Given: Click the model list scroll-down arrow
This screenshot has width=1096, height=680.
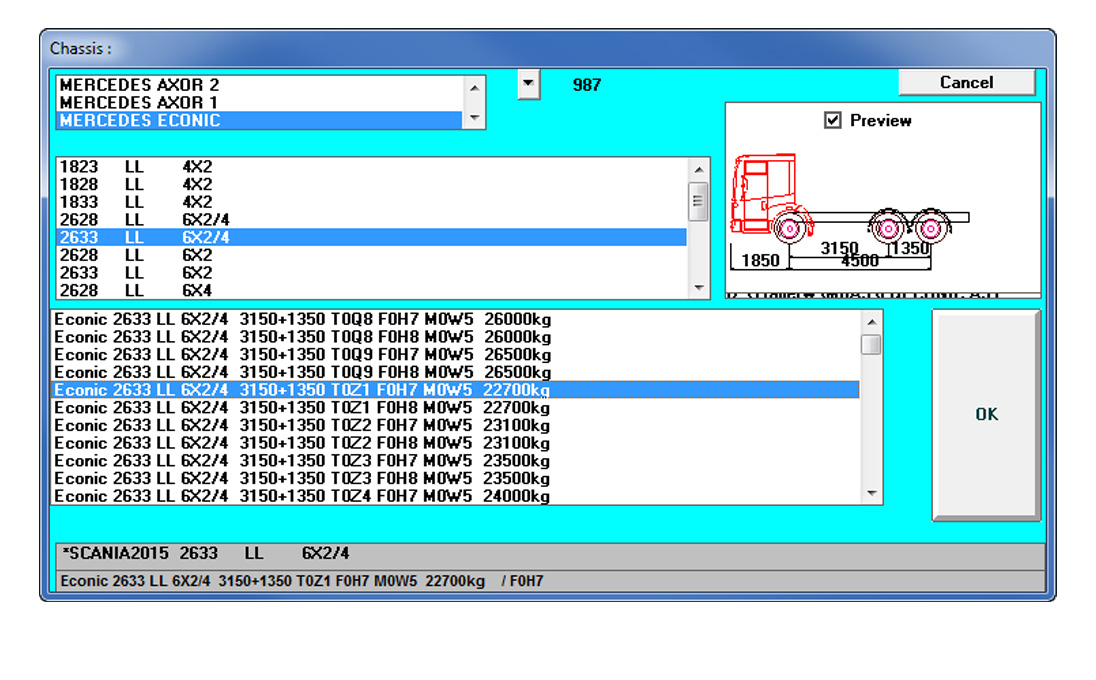Looking at the screenshot, I should click(698, 287).
